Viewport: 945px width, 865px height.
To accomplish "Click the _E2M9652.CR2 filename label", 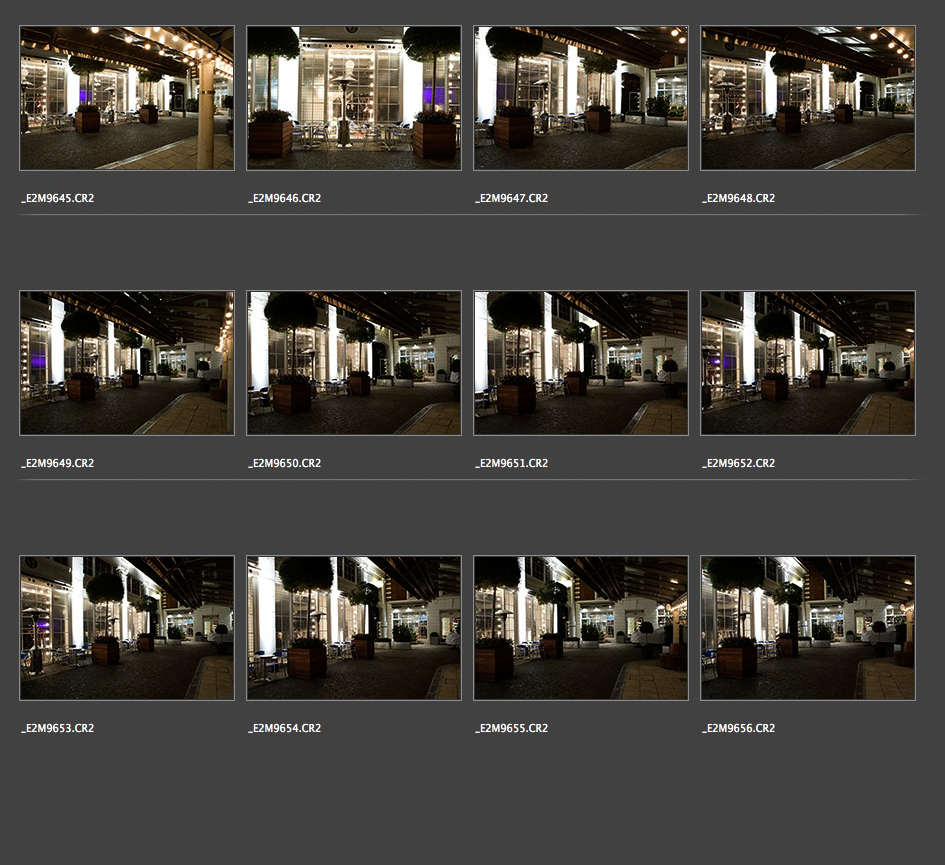I will (739, 463).
